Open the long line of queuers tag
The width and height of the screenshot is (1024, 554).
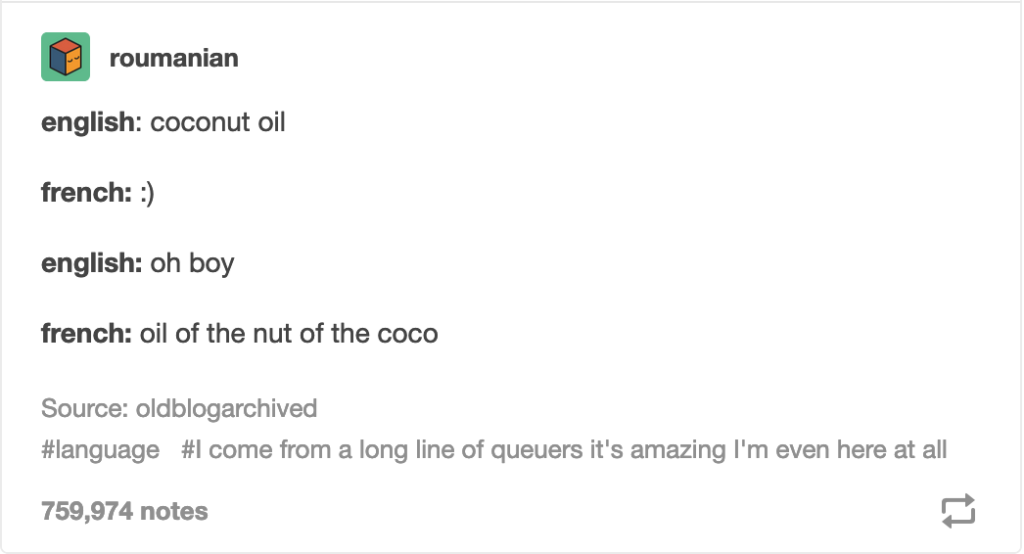[x=564, y=450]
